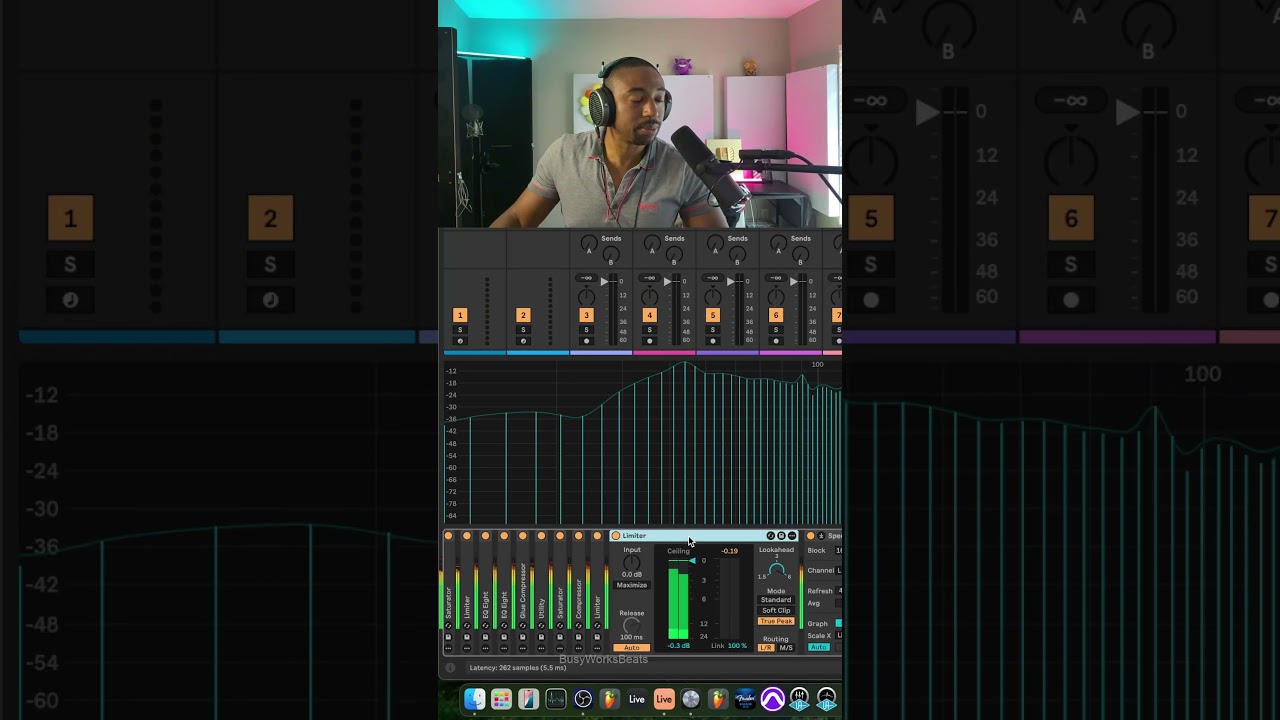1280x720 pixels.
Task: Toggle the Compressor device activator
Action: point(579,536)
